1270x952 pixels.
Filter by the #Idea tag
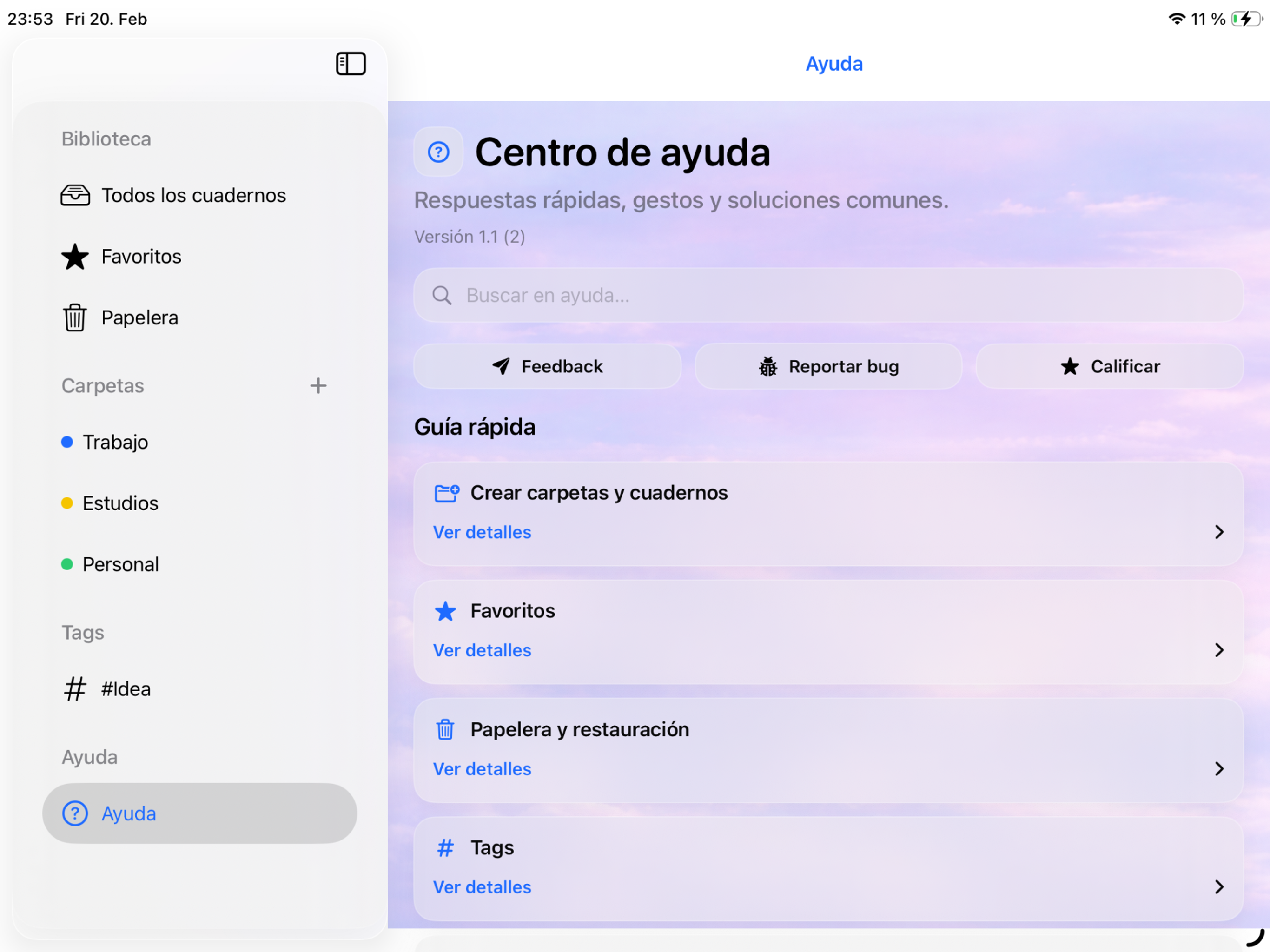click(200, 689)
